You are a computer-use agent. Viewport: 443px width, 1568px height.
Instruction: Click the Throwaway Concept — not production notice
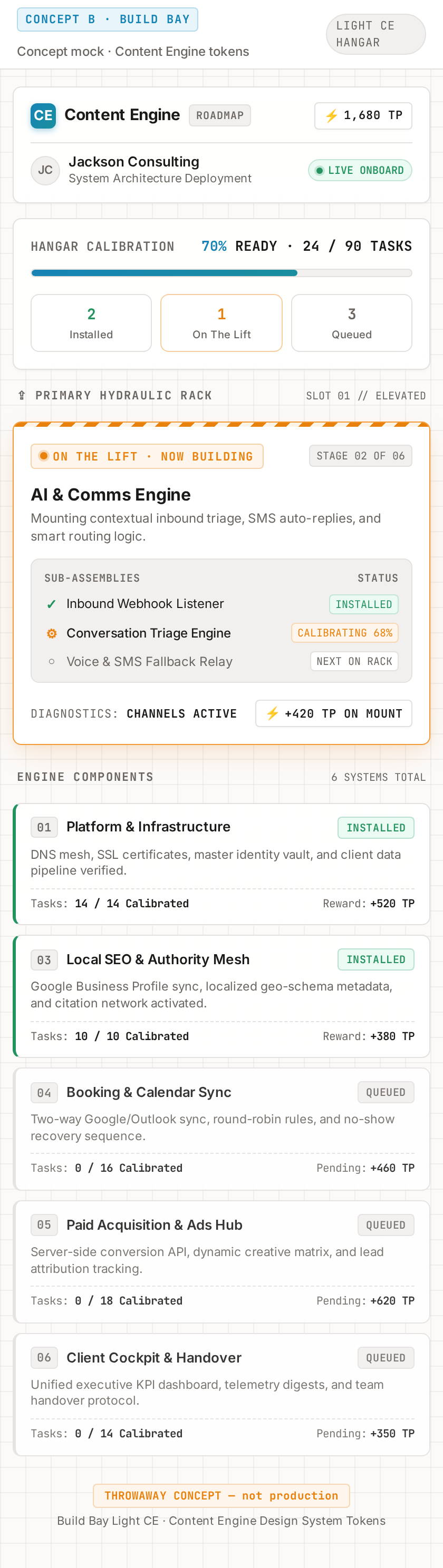(x=221, y=1496)
